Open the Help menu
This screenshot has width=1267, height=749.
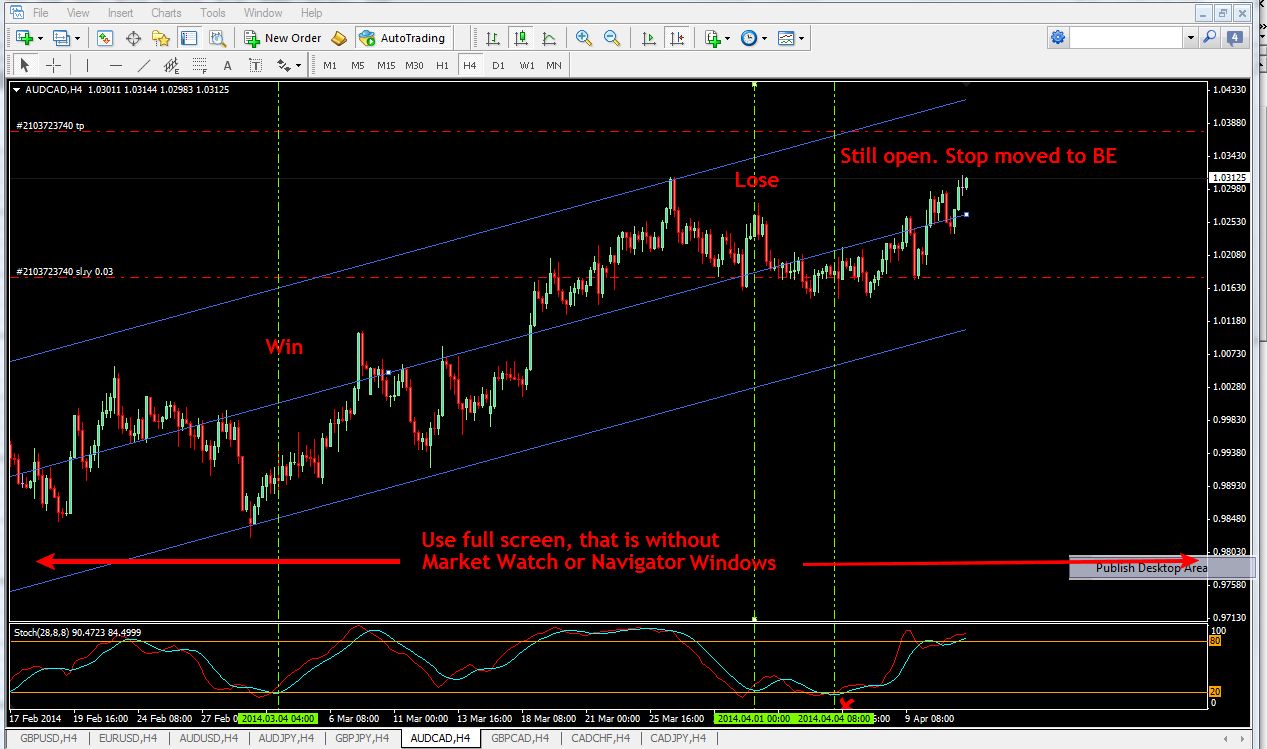[311, 13]
